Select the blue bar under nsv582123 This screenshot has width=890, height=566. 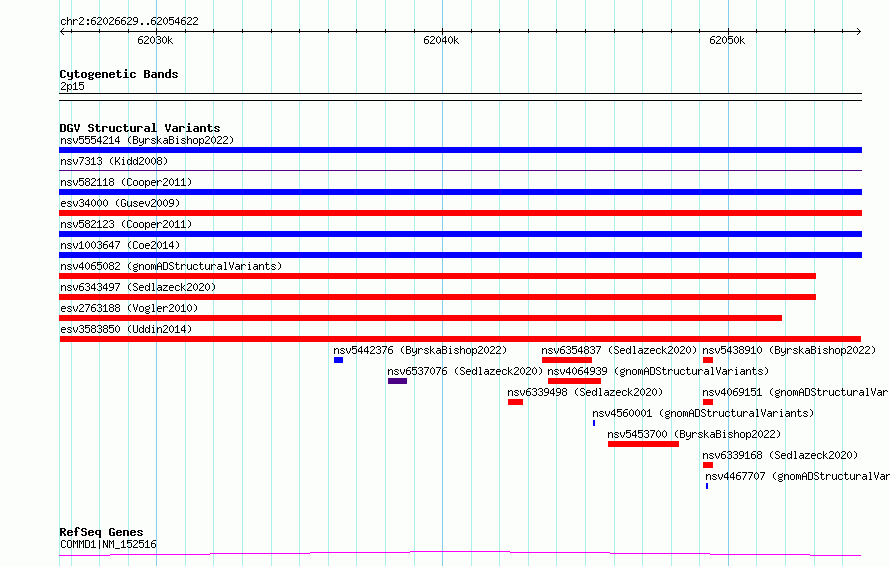coord(460,234)
